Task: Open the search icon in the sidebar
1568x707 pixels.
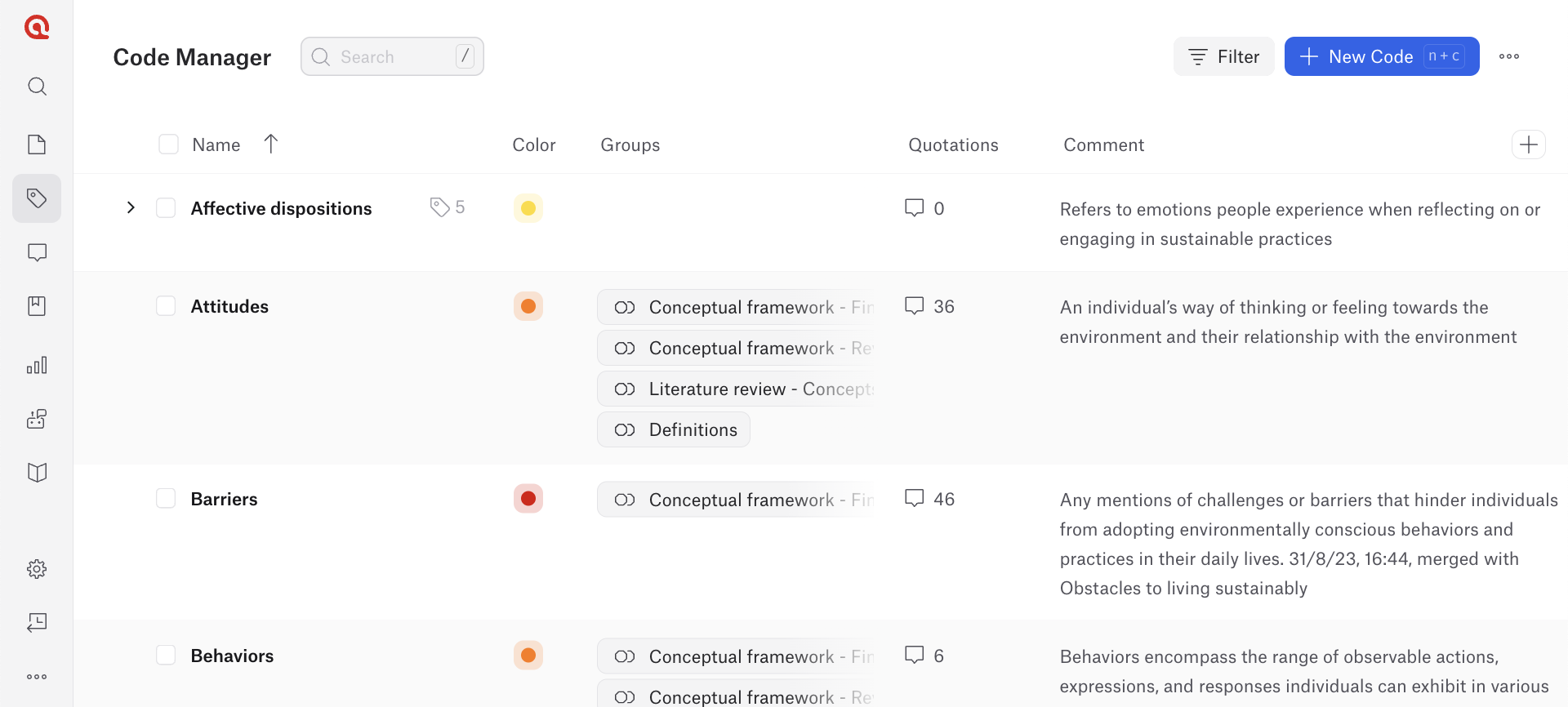Action: point(37,87)
